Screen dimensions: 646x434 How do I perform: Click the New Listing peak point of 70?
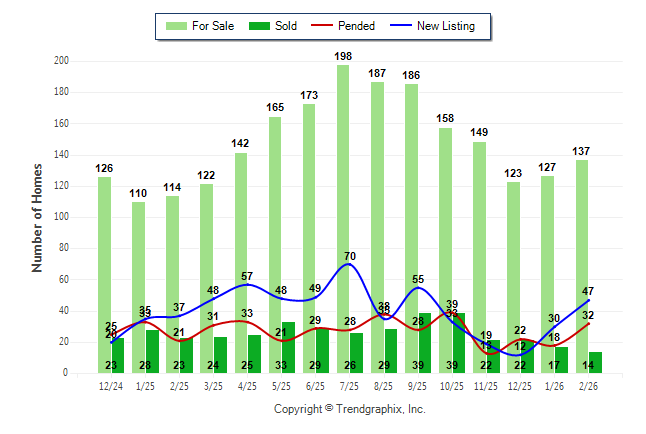pos(350,264)
